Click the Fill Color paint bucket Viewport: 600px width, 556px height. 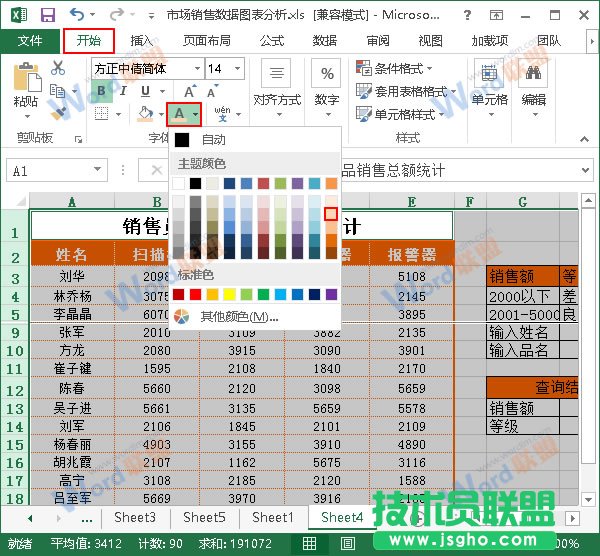coord(145,114)
